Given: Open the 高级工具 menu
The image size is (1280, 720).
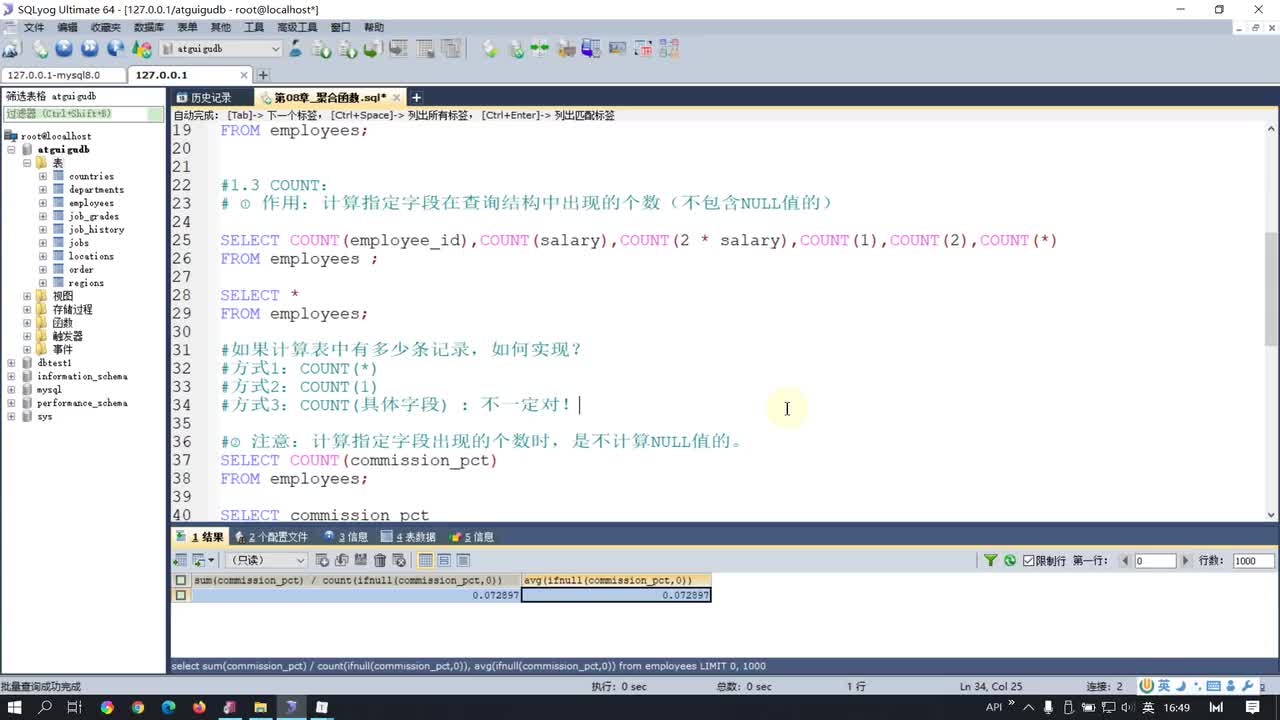Looking at the screenshot, I should 297,28.
